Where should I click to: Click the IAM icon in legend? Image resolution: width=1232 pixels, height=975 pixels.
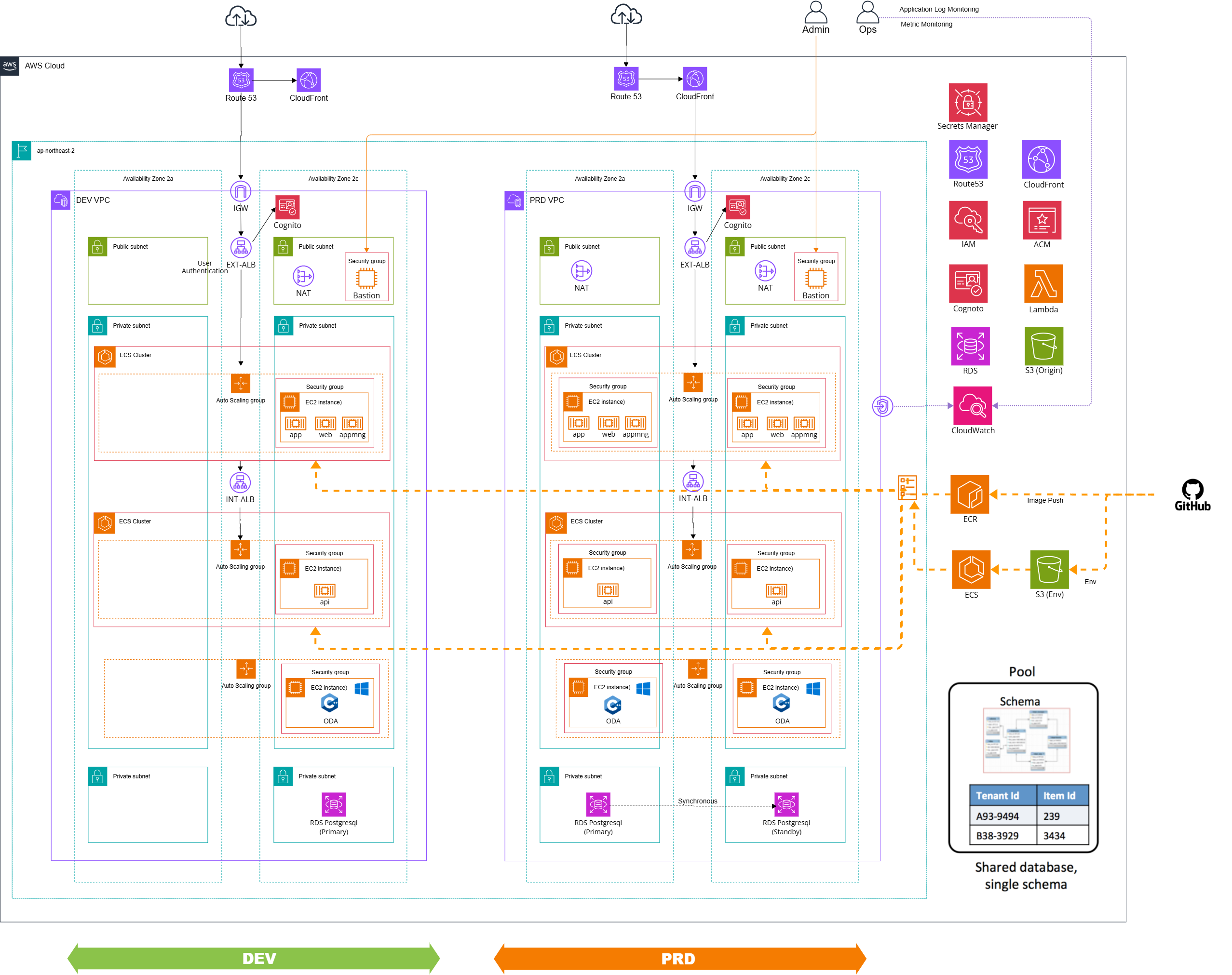968,220
